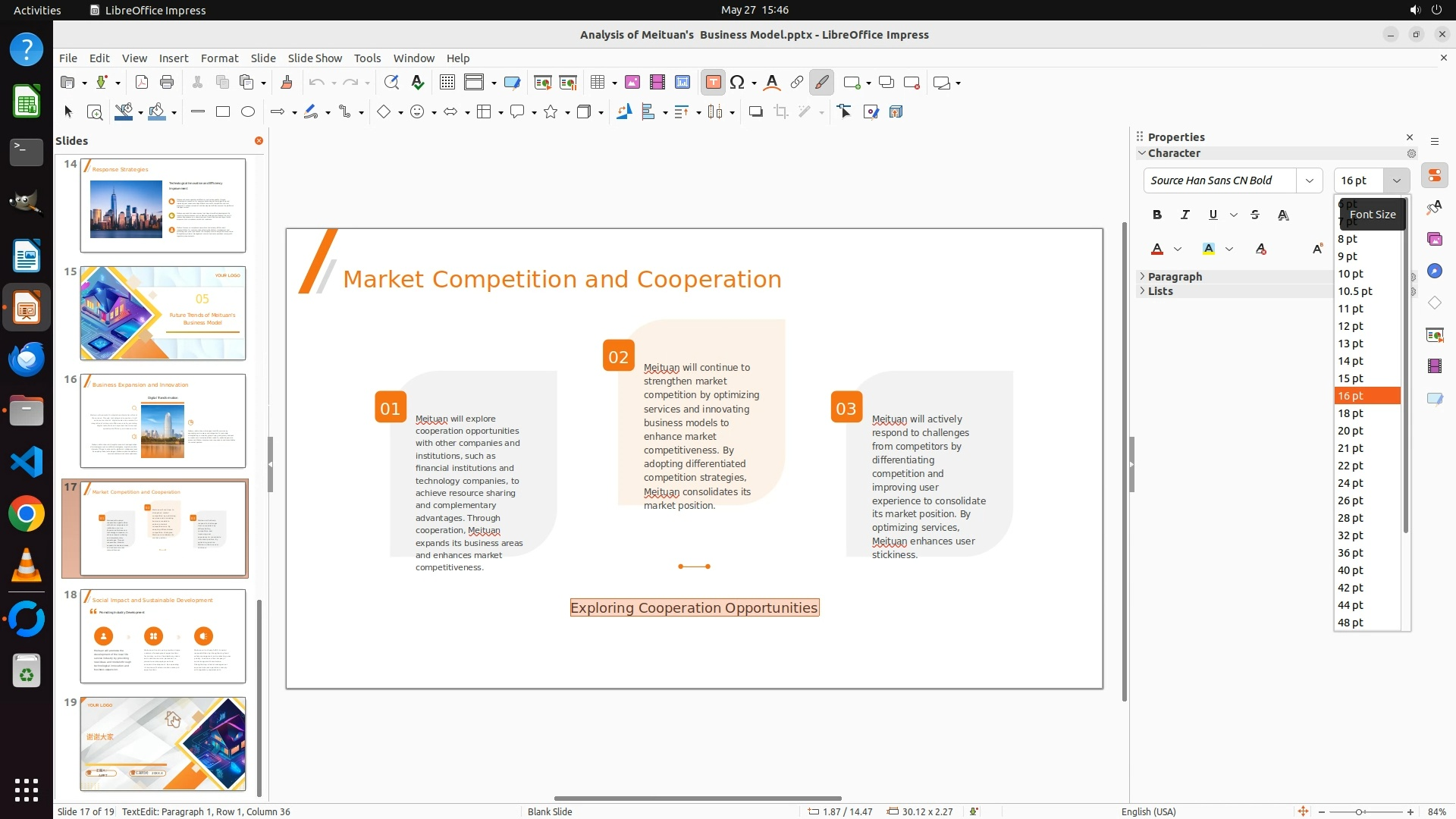The width and height of the screenshot is (1456, 819).
Task: Choose 10.5 pt from font size list
Action: pyautogui.click(x=1355, y=291)
